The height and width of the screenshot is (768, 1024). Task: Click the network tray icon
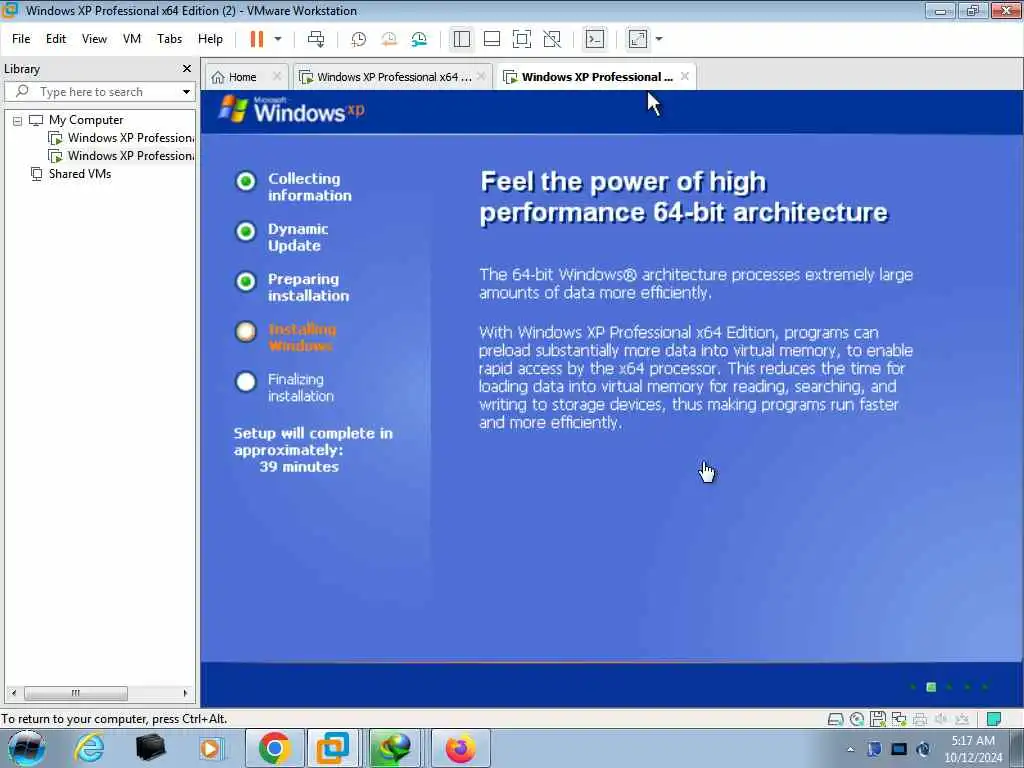[899, 749]
